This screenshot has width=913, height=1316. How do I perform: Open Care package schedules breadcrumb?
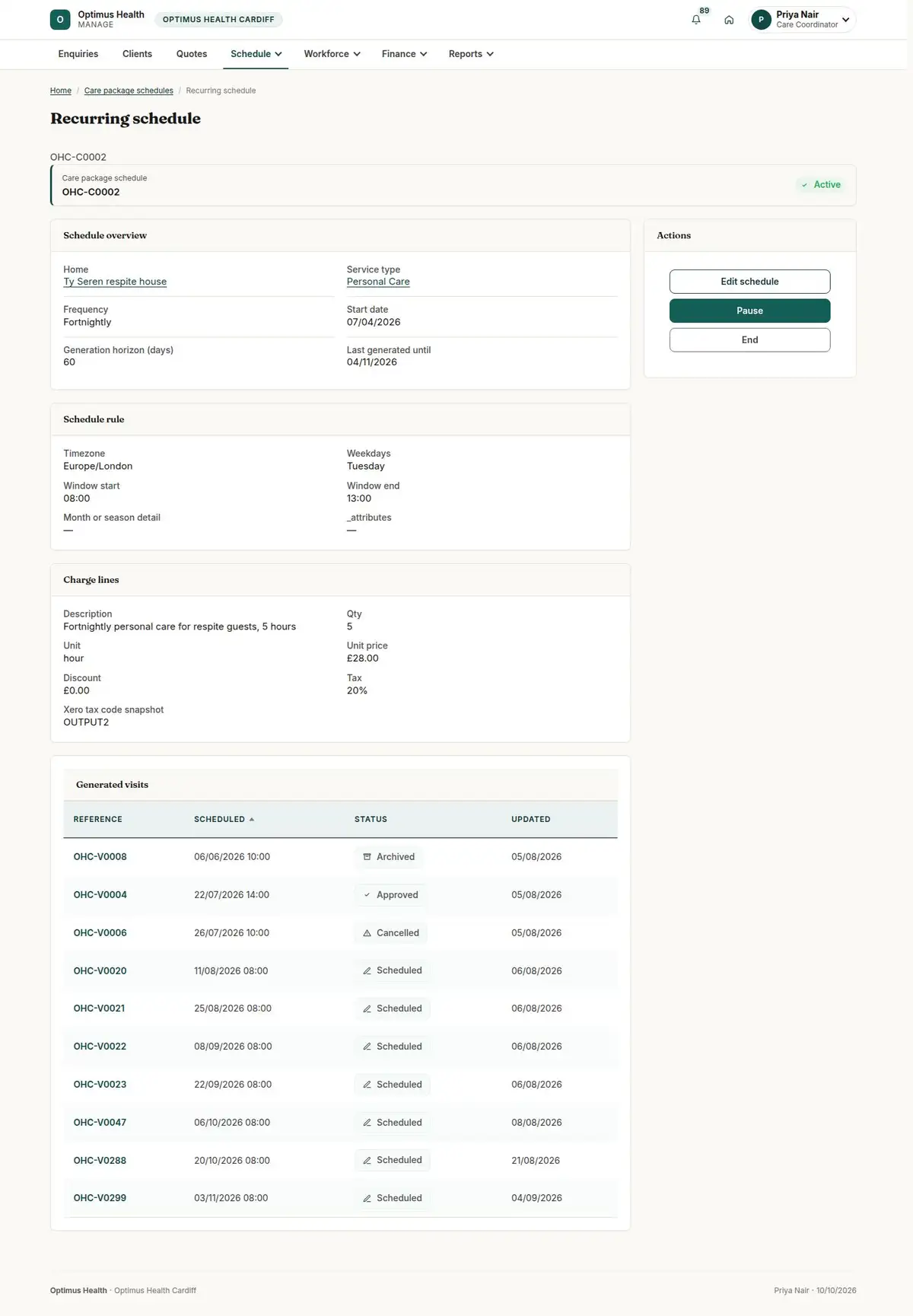point(129,91)
